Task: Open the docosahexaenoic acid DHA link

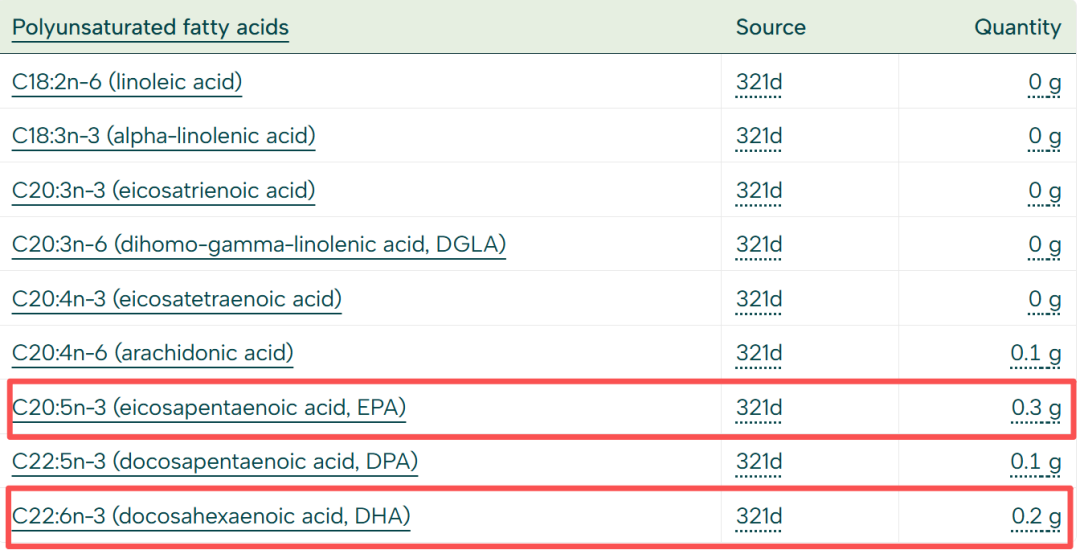Action: 211,516
